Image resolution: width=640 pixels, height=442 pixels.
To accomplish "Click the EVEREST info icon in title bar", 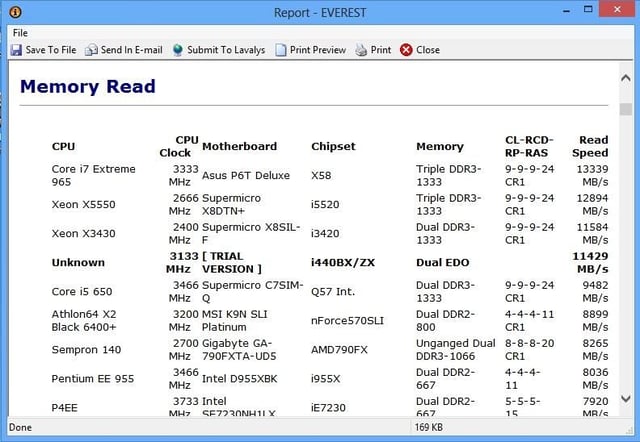I will pos(15,12).
